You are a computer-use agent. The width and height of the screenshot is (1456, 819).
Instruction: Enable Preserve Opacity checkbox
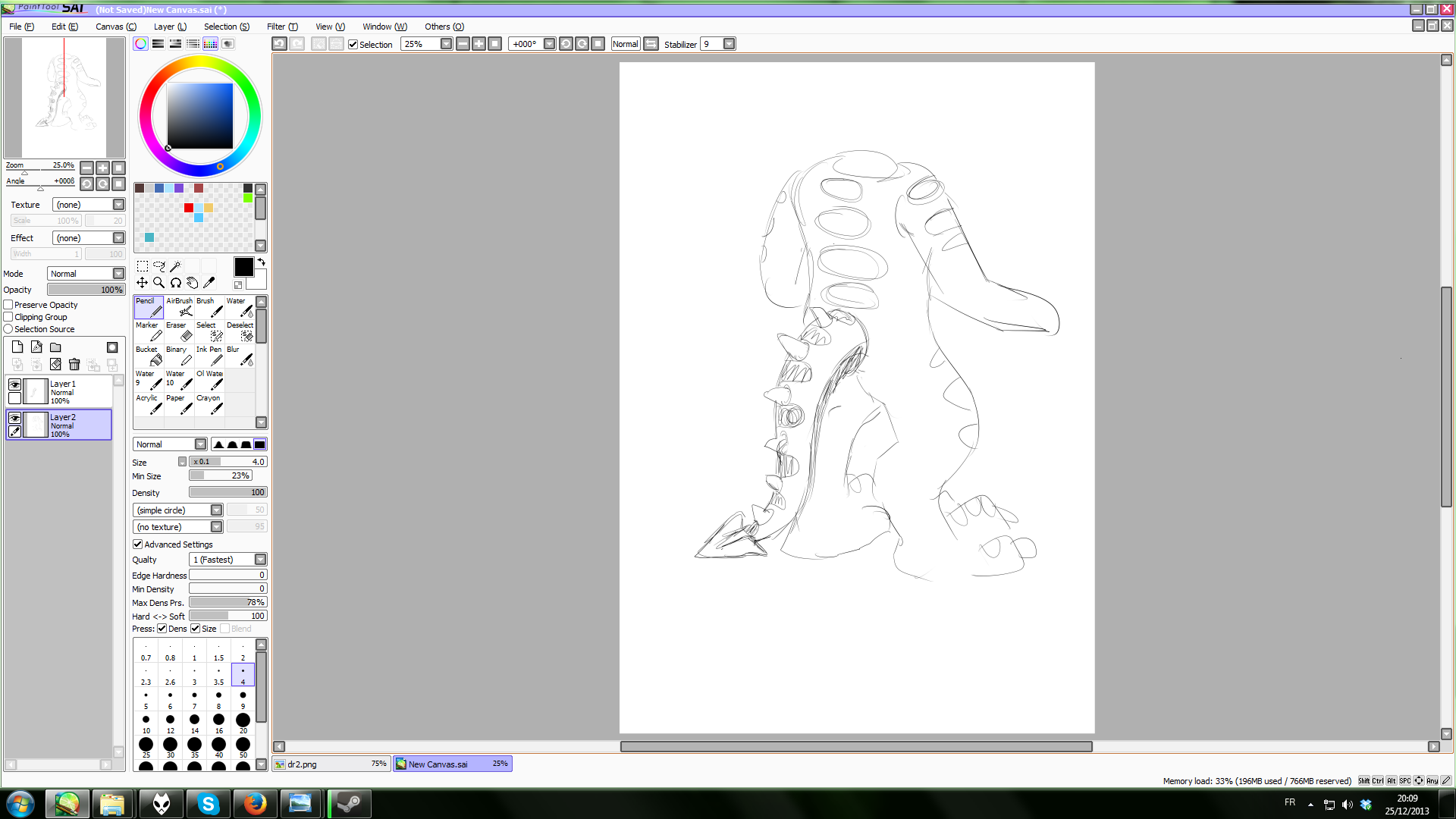click(x=8, y=305)
